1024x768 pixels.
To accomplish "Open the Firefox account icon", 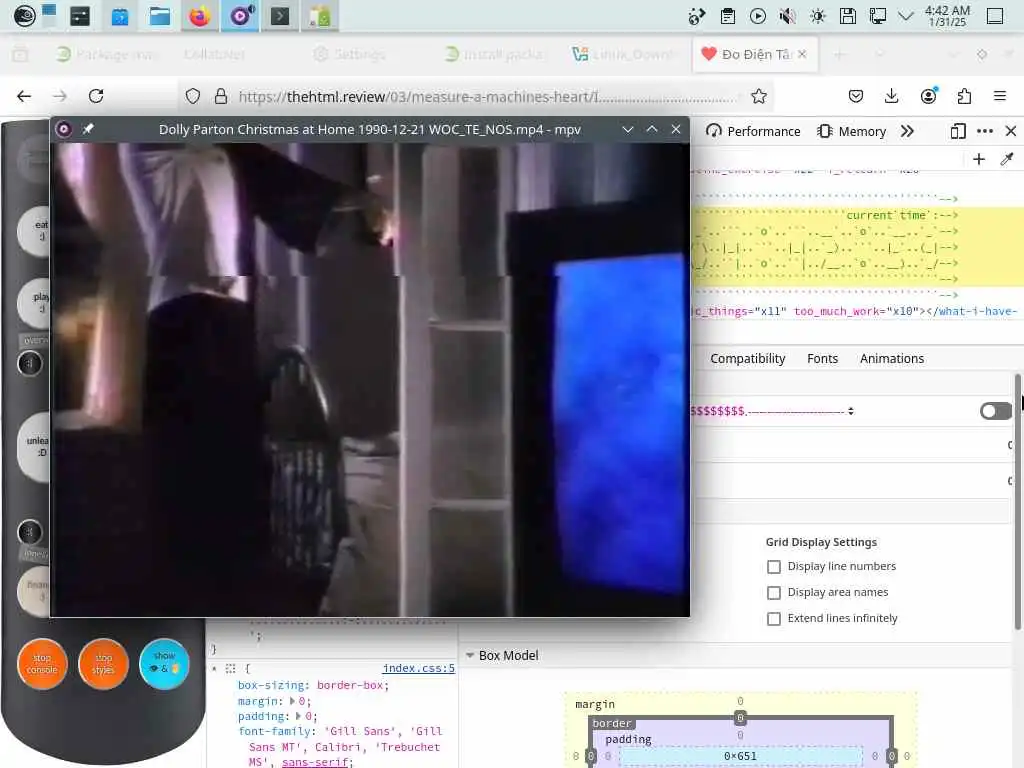I will (928, 97).
